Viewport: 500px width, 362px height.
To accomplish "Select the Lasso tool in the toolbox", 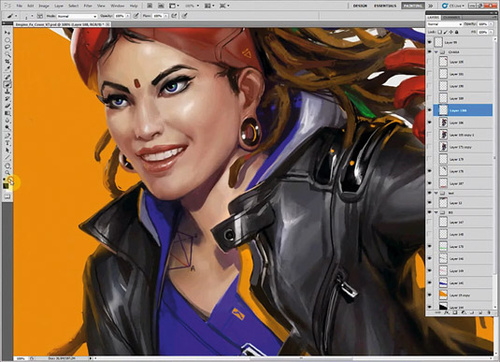I will 7,47.
